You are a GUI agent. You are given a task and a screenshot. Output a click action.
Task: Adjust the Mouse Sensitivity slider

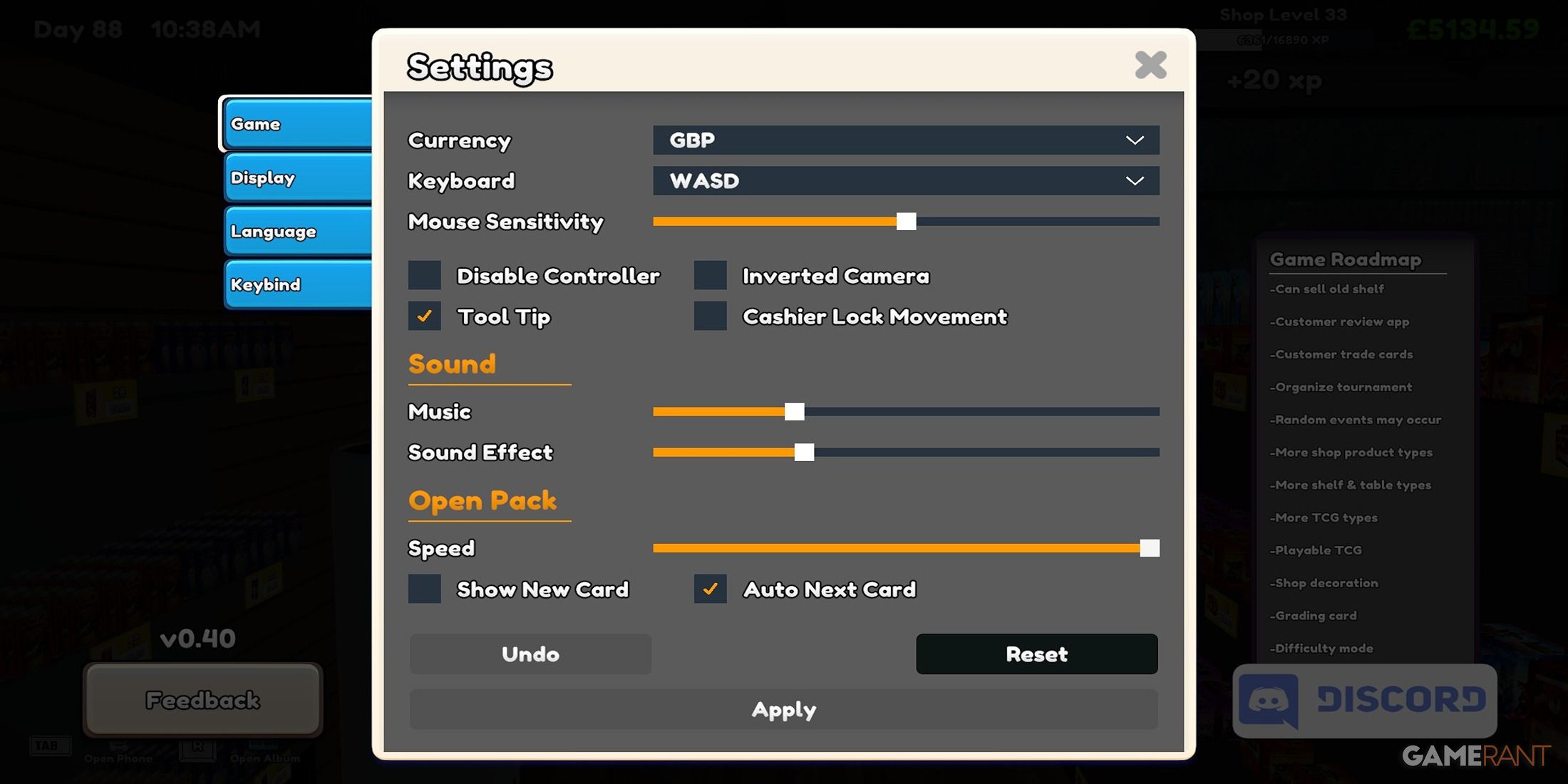click(x=906, y=221)
